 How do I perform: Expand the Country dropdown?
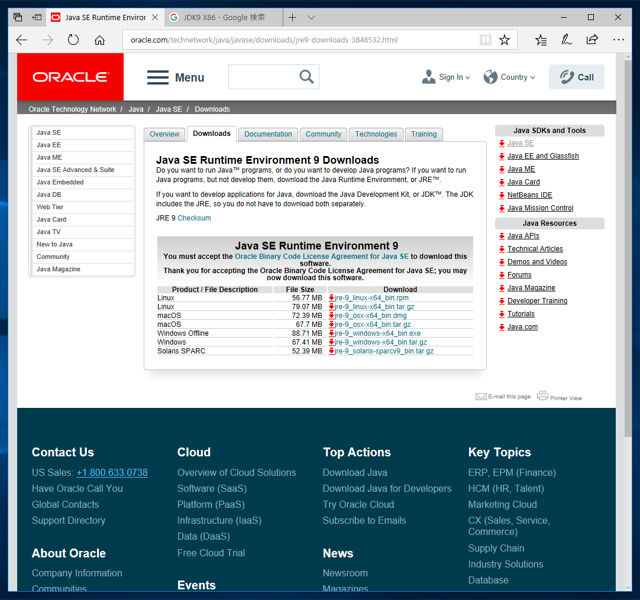click(x=509, y=77)
